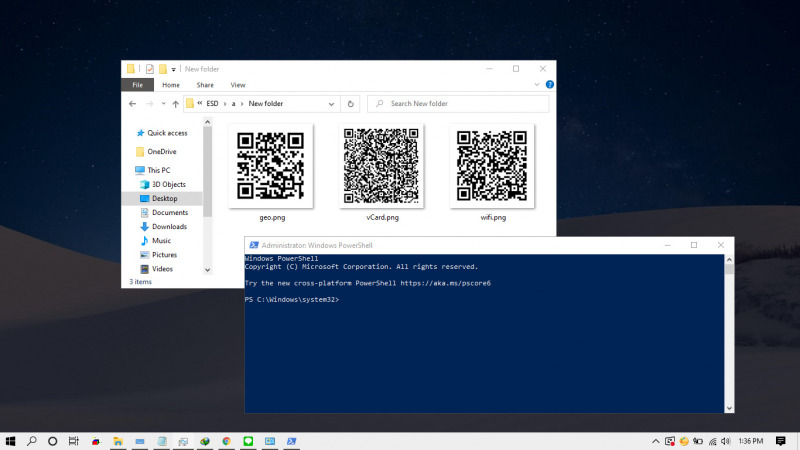
Task: Open the Customize Quick Access Toolbar dropdown
Action: [173, 69]
